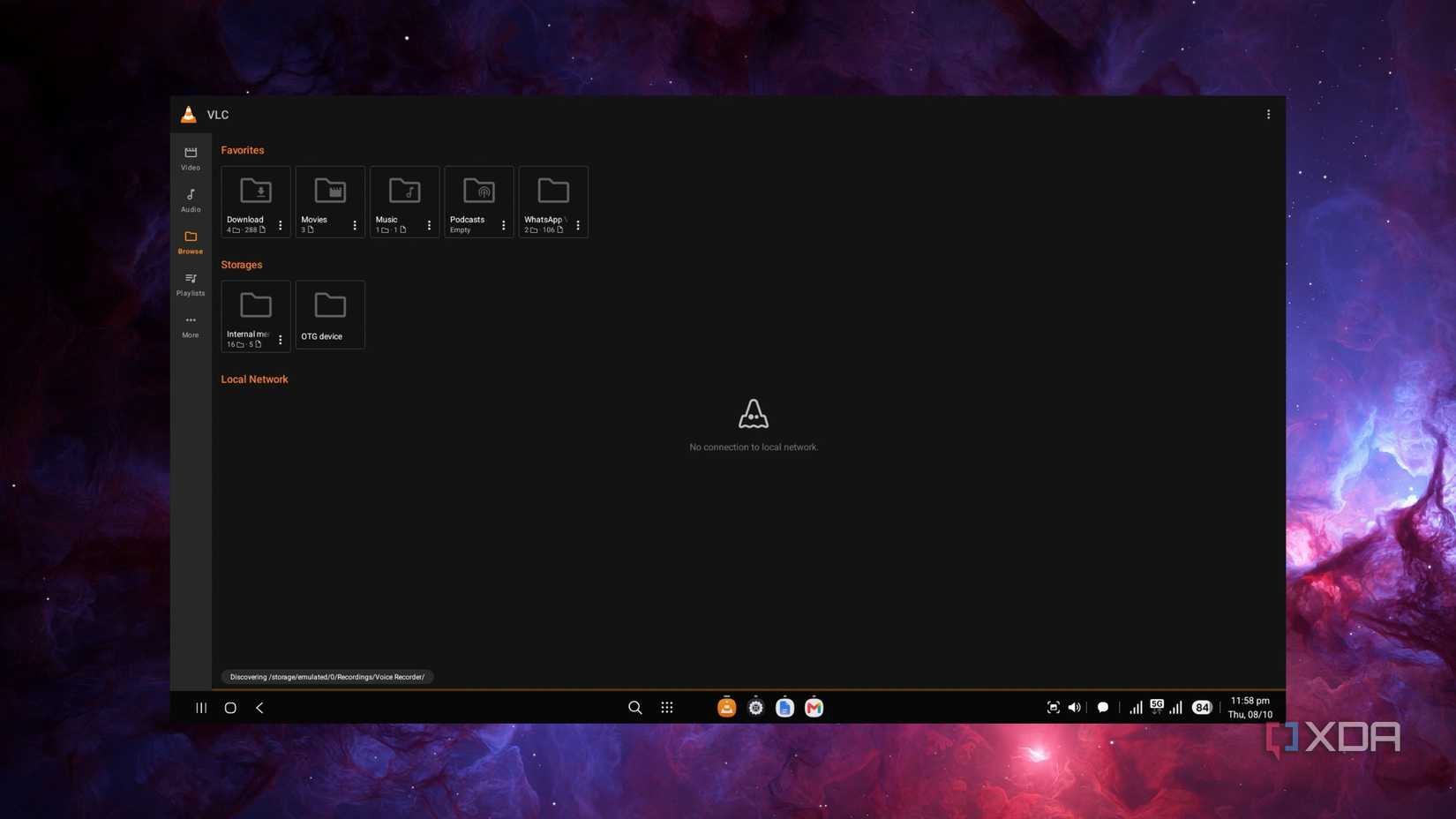Open the Download favorites folder

pyautogui.click(x=256, y=201)
